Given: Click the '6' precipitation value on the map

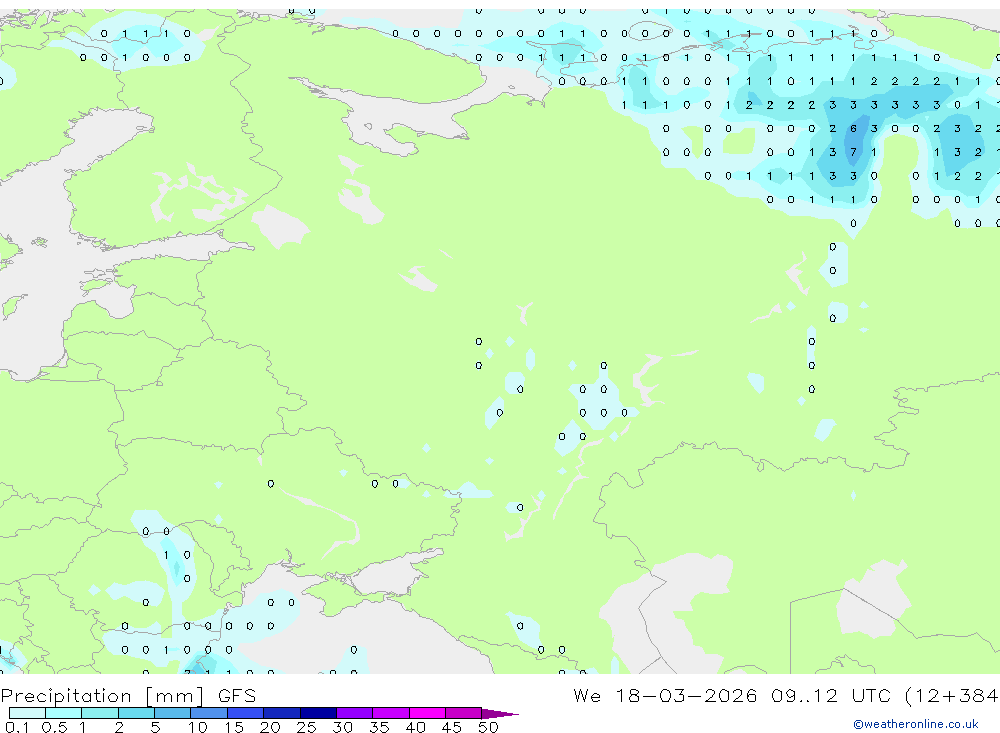Looking at the screenshot, I should pos(853,129).
